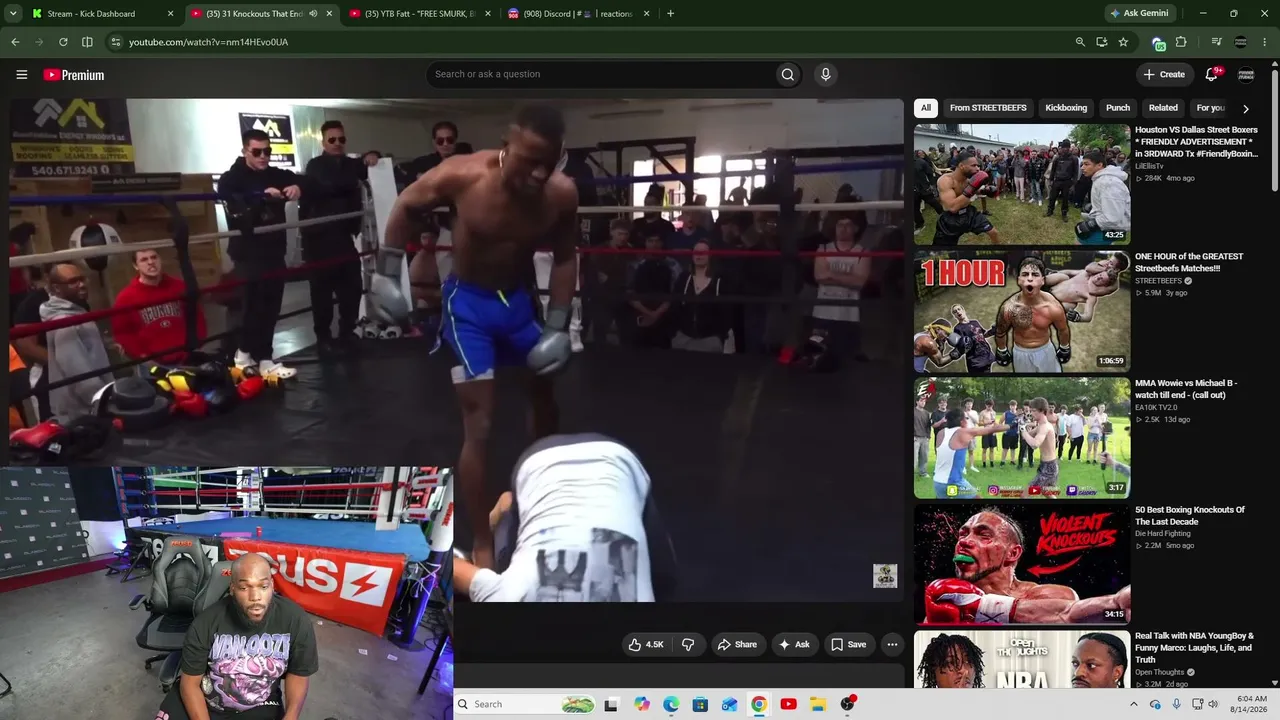Select the Punch filter chip
The height and width of the screenshot is (720, 1280).
point(1118,108)
